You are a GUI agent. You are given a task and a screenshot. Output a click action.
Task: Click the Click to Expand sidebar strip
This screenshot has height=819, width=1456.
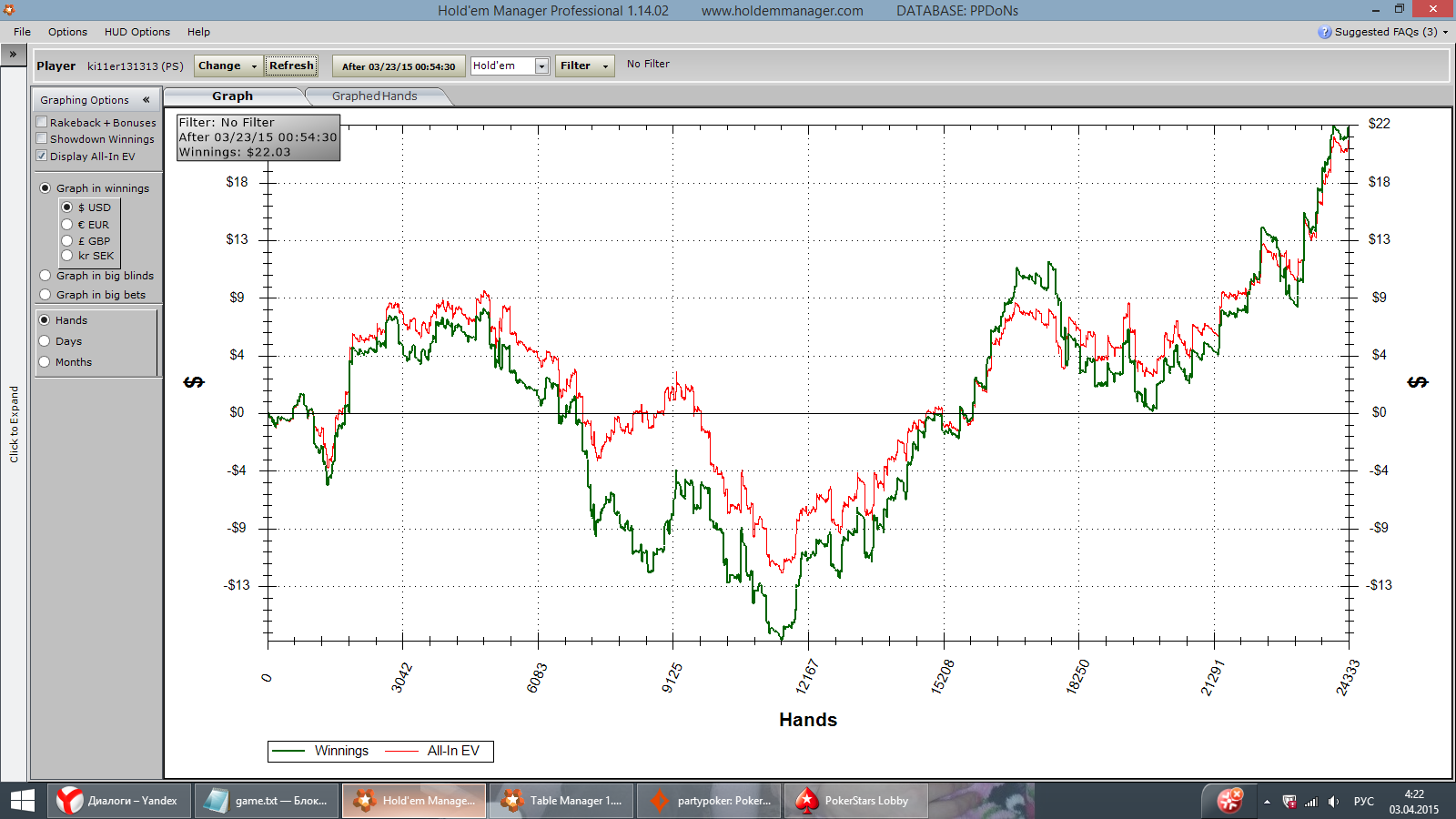pyautogui.click(x=14, y=424)
